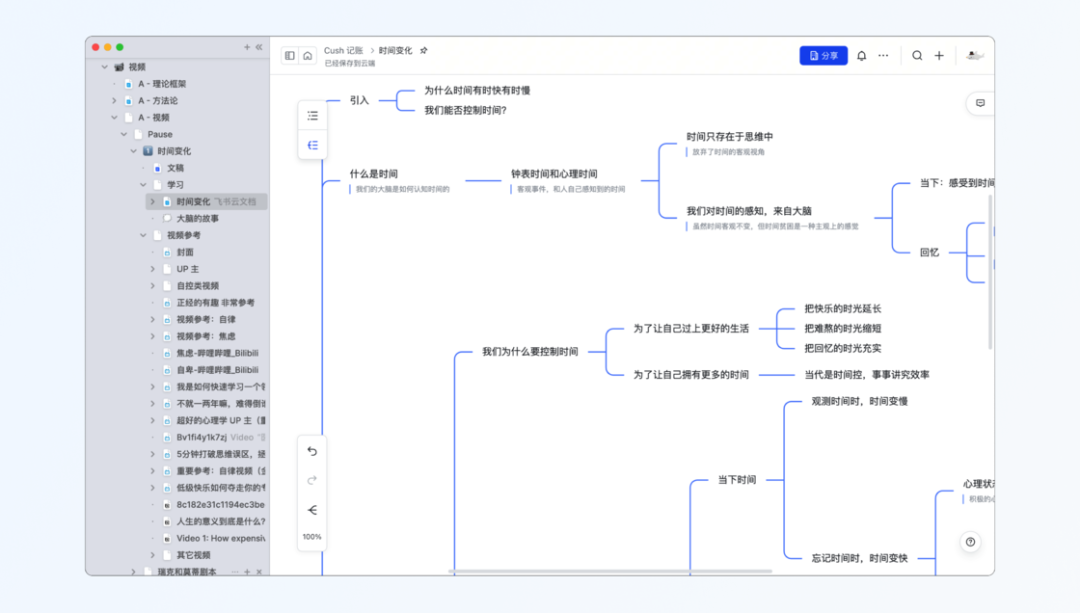Switch to outline list view

coord(313,116)
